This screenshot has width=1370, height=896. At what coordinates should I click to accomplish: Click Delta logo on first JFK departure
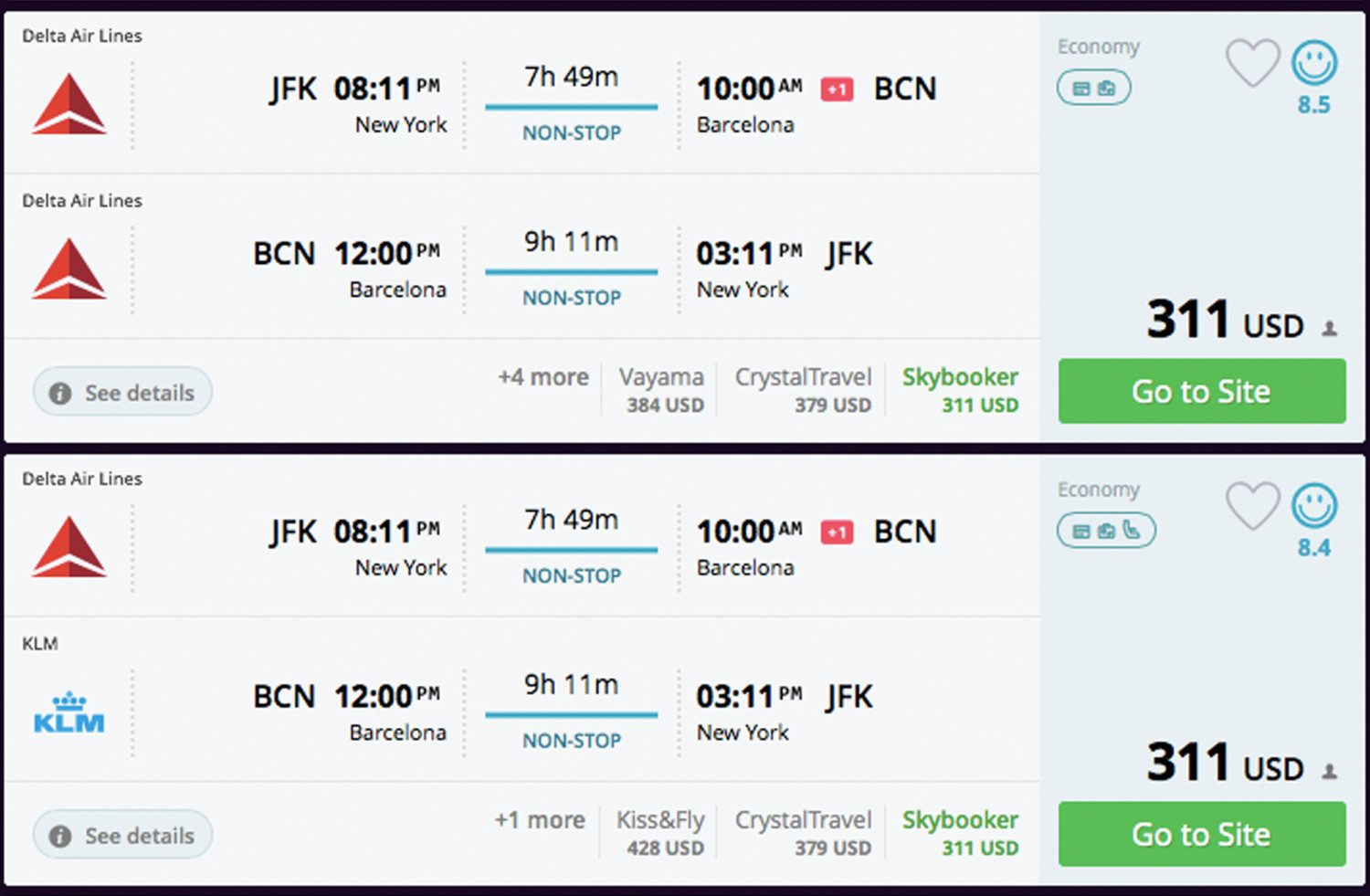click(x=69, y=105)
